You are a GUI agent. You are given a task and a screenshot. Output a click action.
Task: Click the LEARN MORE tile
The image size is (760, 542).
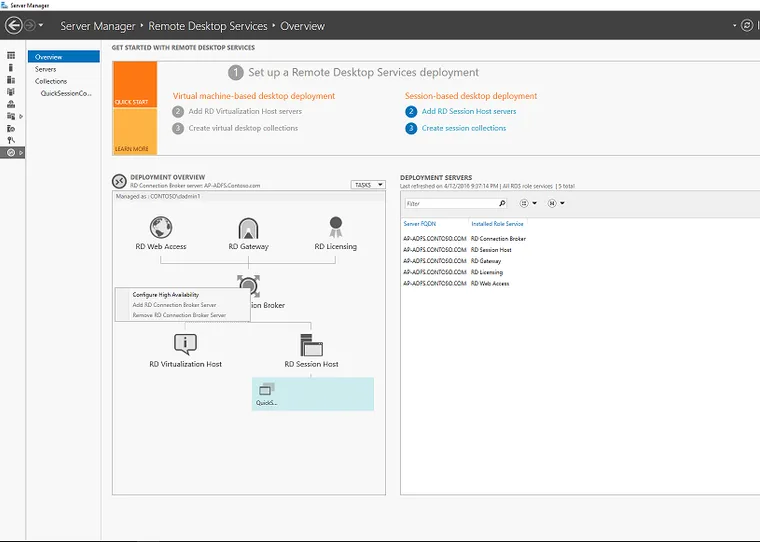point(135,131)
